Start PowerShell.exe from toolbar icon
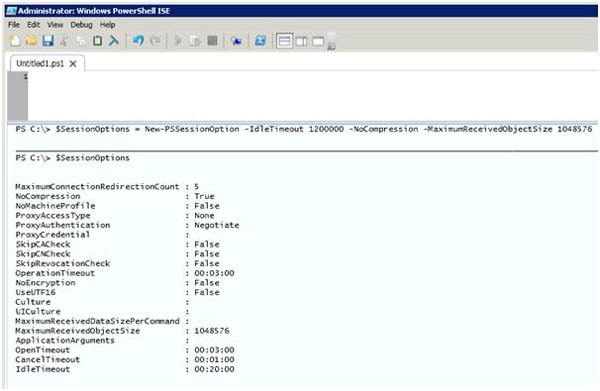600x391 pixels. pos(261,41)
